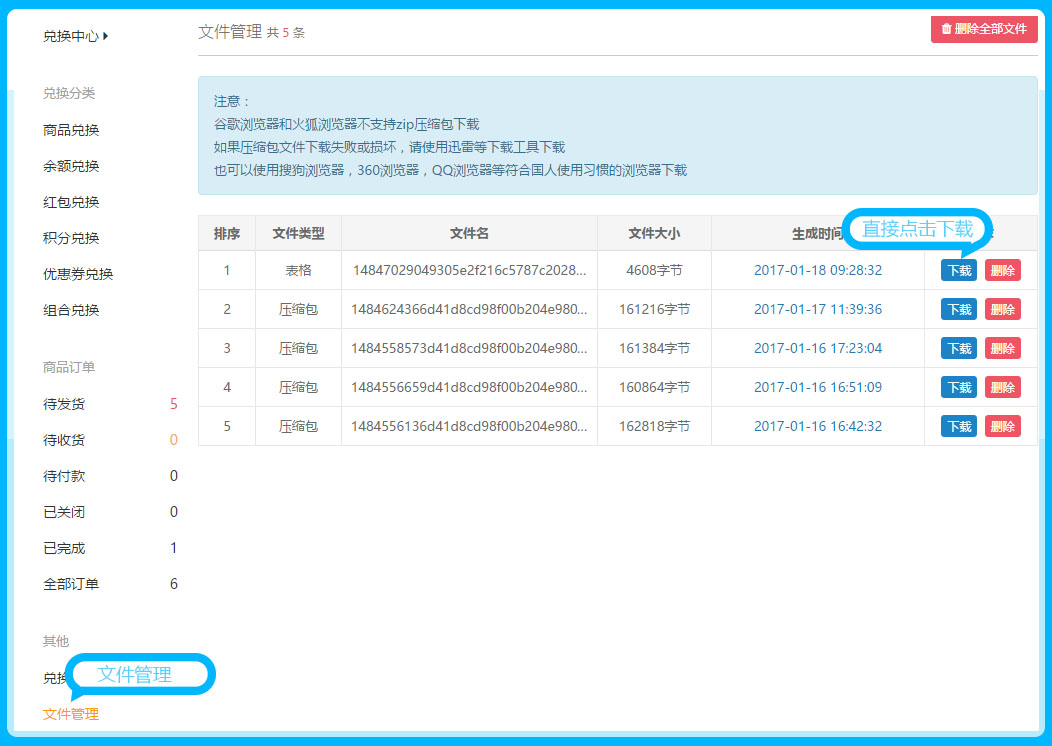The width and height of the screenshot is (1052, 746).
Task: Click the 删除全部文件 trash button
Action: 983,29
